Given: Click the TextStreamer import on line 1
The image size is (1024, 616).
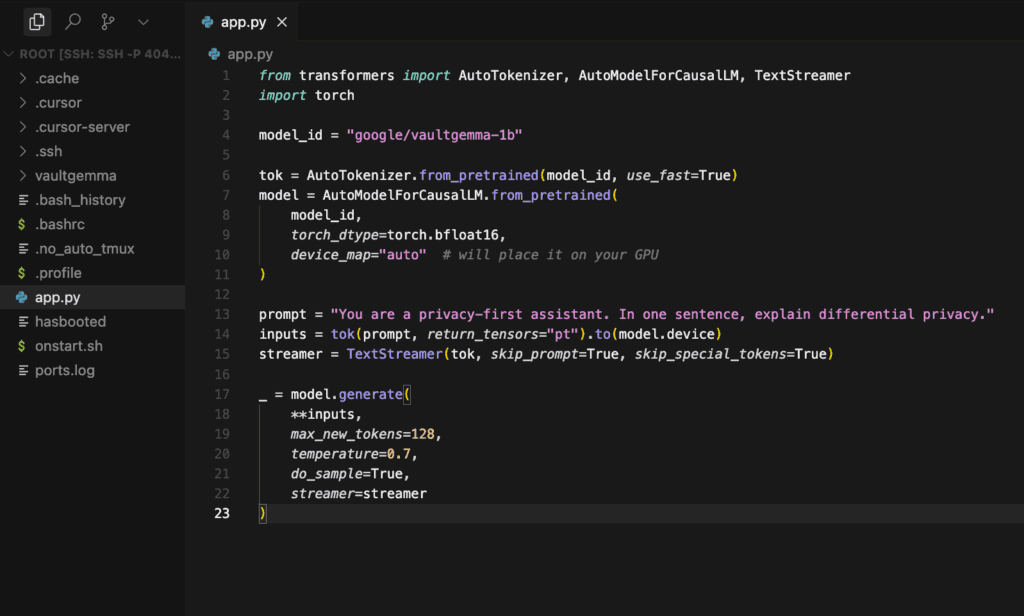Looking at the screenshot, I should click(x=802, y=76).
